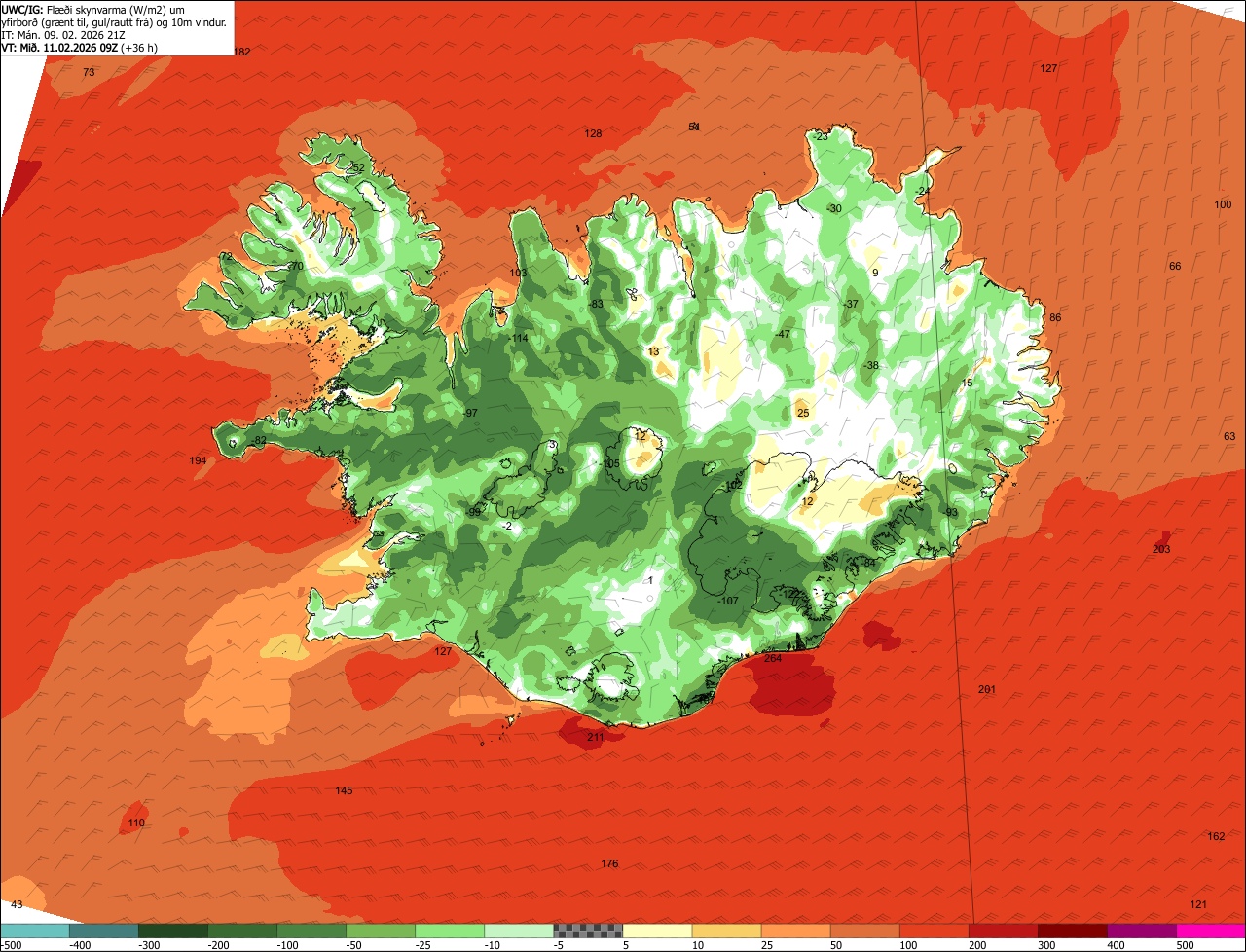This screenshot has width=1246, height=952.
Task: Click the map value -47 in northeast highlands
Action: click(783, 335)
